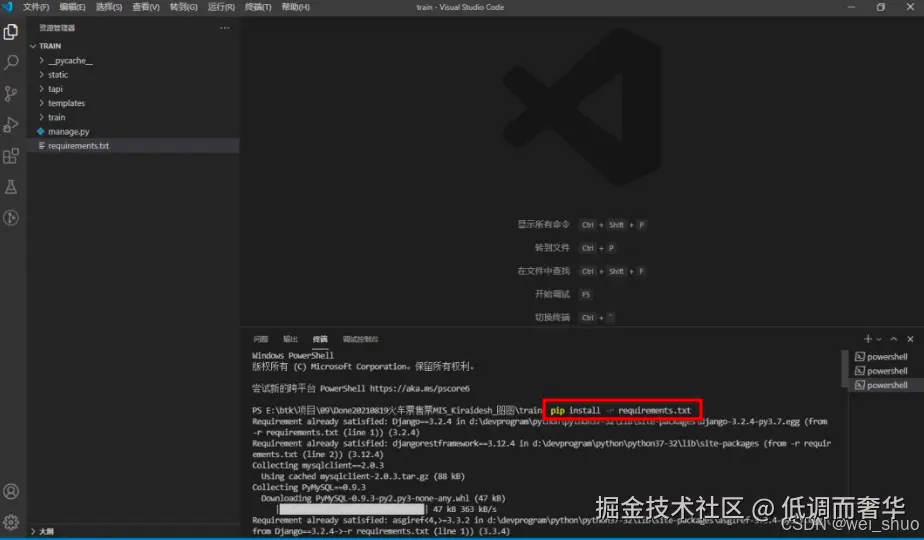
Task: Click the 'Collecting mysqlclient==2.0.3' terminal line
Action: (318, 465)
